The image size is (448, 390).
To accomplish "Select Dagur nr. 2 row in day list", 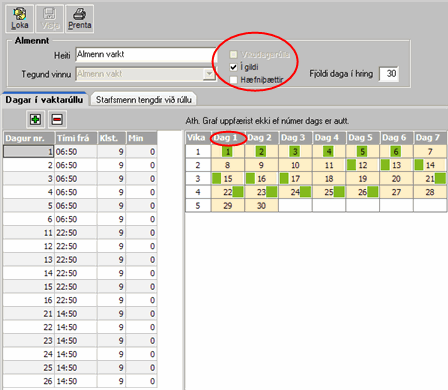I will pyautogui.click(x=80, y=165).
